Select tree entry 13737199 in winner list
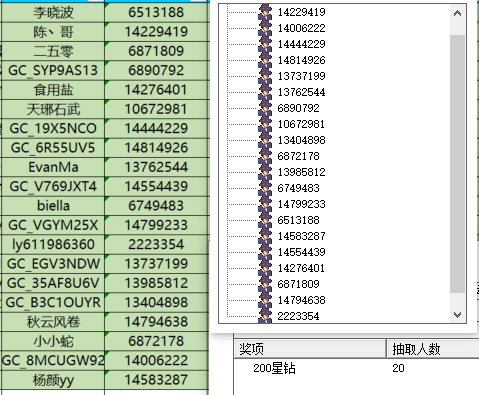This screenshot has width=479, height=395. pos(301,76)
